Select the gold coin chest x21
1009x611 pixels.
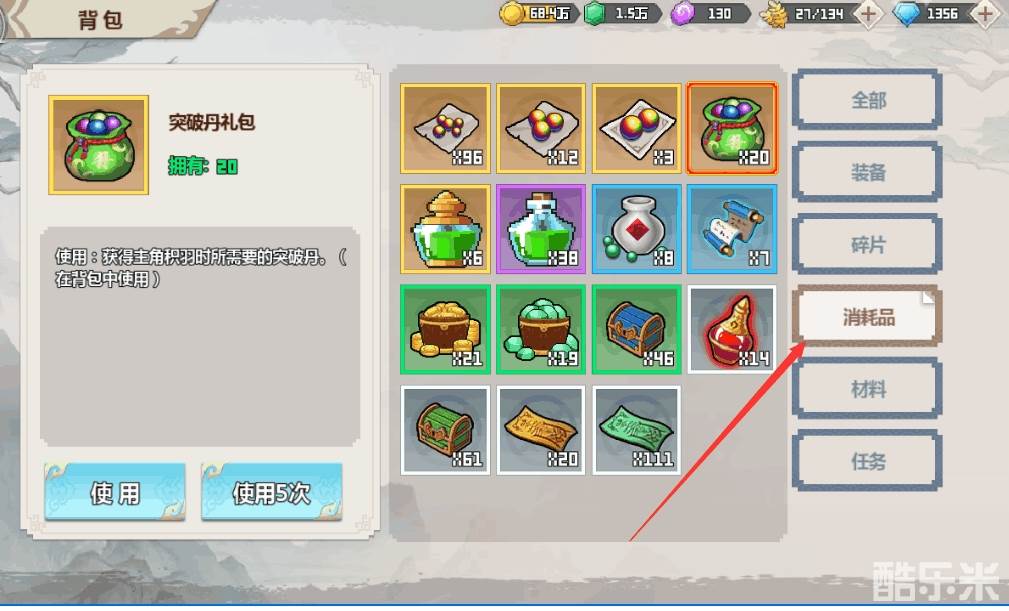445,329
